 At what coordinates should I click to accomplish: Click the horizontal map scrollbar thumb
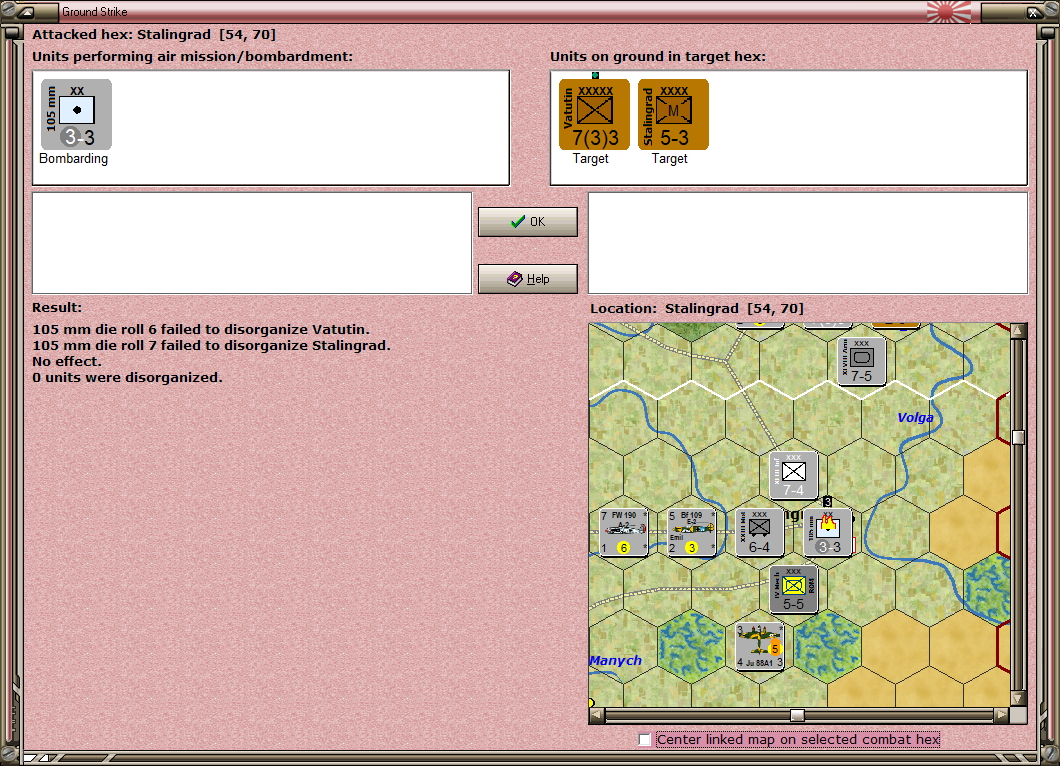click(798, 715)
